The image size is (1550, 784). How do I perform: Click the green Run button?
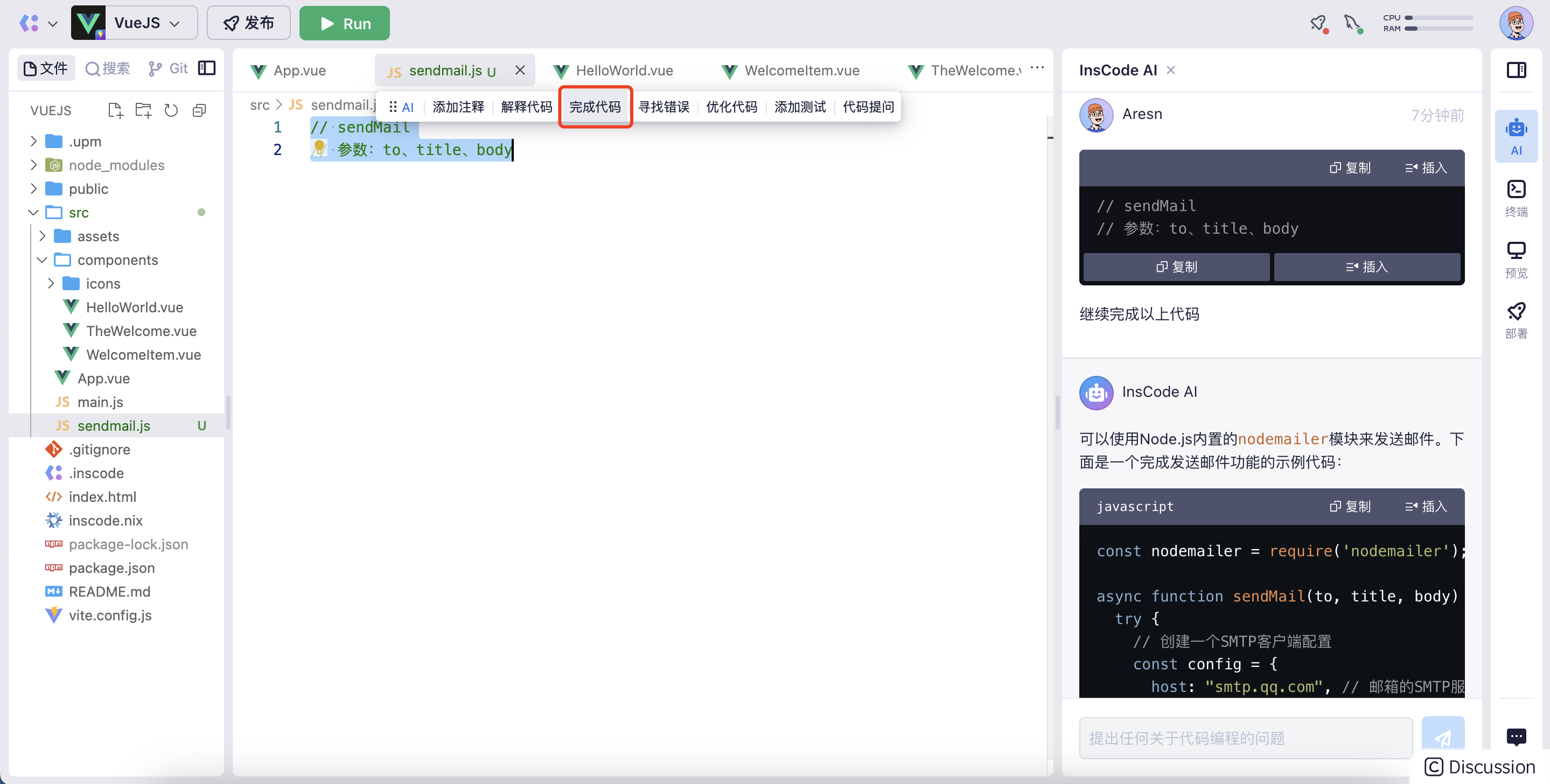click(x=344, y=23)
